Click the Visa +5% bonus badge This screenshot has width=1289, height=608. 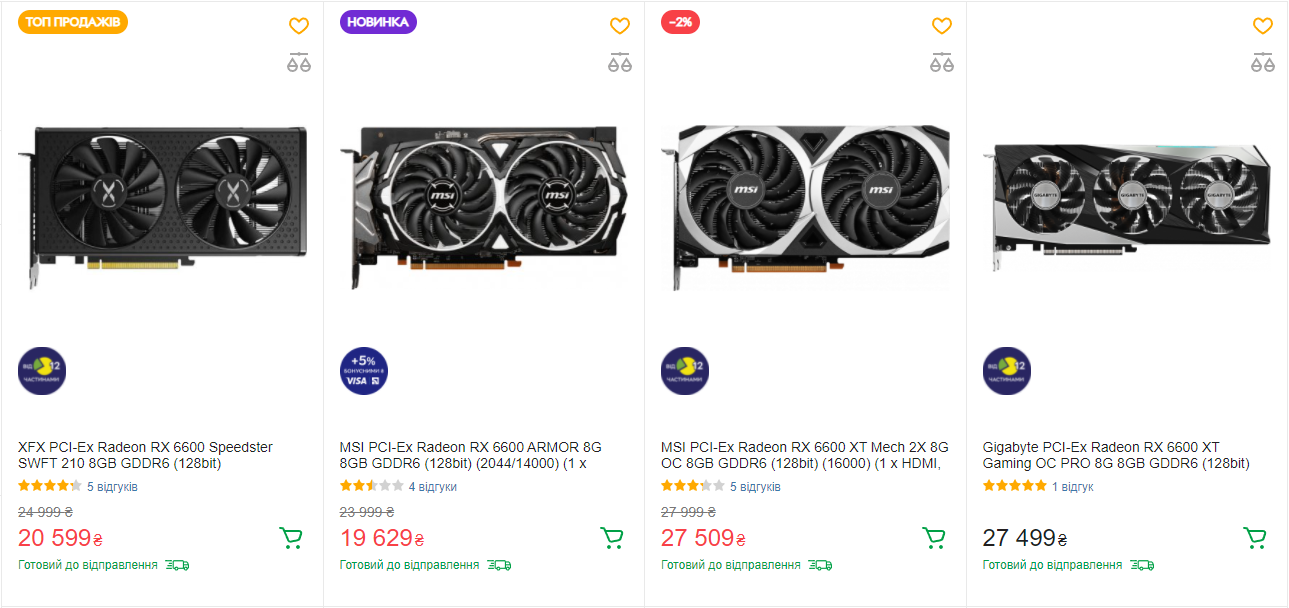coord(364,371)
